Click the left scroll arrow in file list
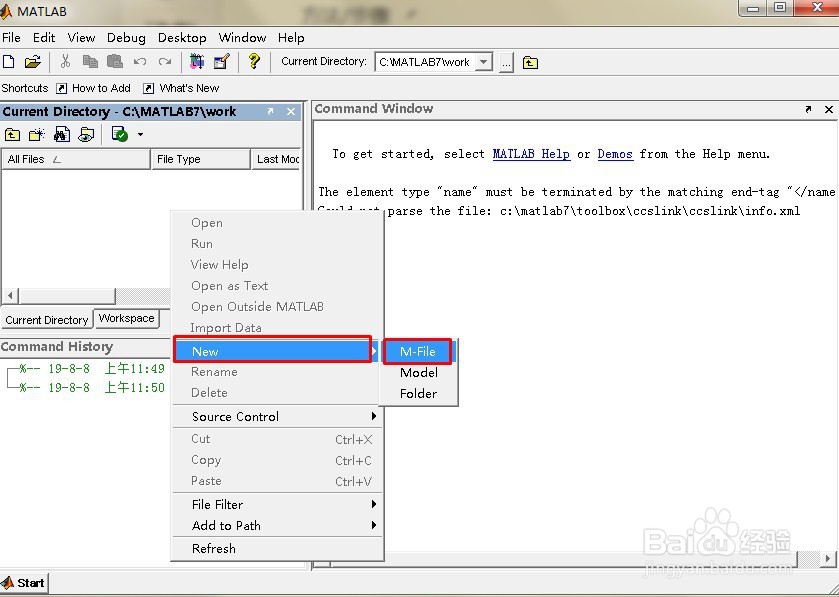This screenshot has width=839, height=597. [x=10, y=295]
